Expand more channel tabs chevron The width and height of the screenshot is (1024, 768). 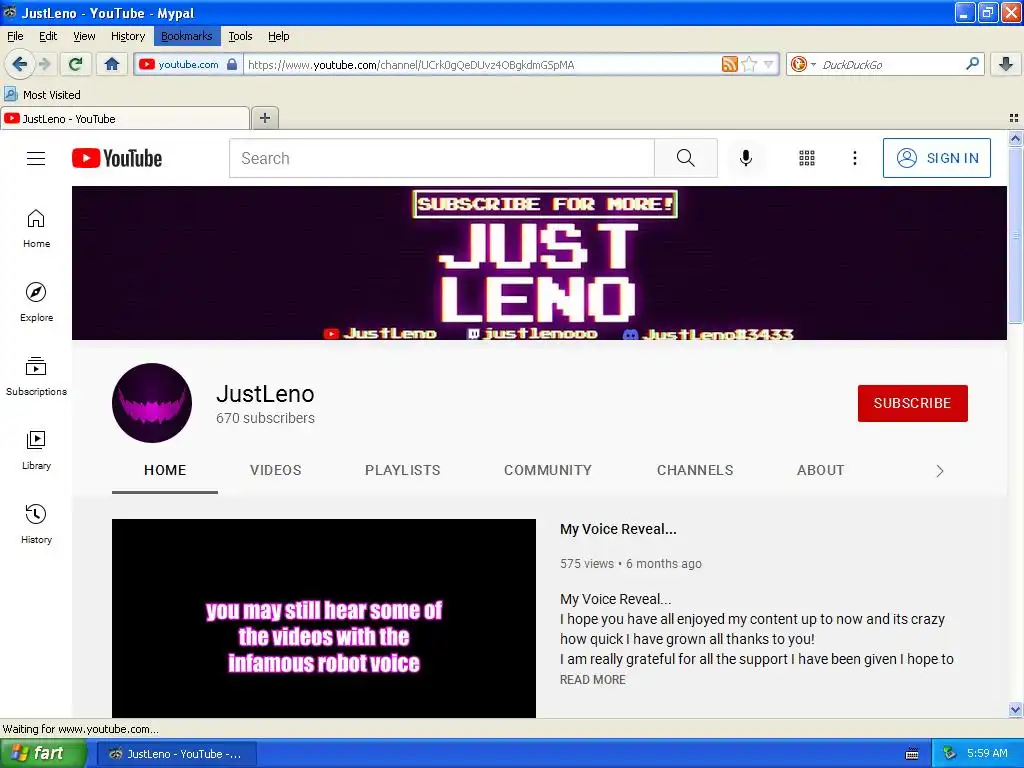coord(940,471)
